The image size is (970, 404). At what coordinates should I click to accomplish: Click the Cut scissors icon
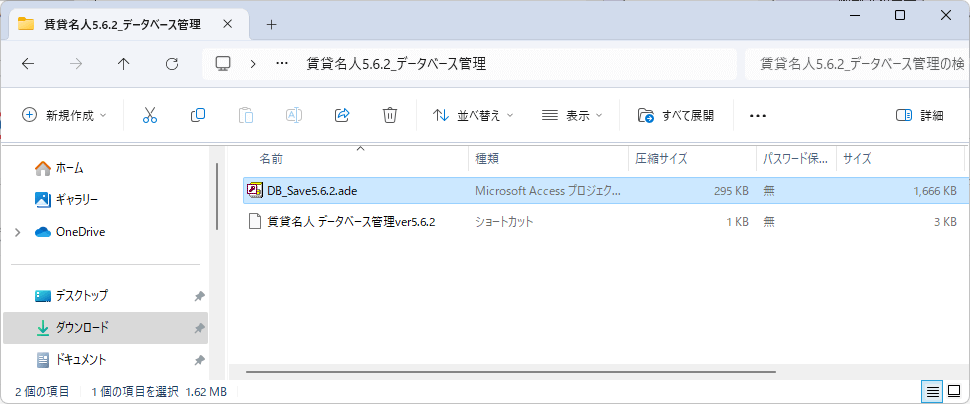point(150,115)
